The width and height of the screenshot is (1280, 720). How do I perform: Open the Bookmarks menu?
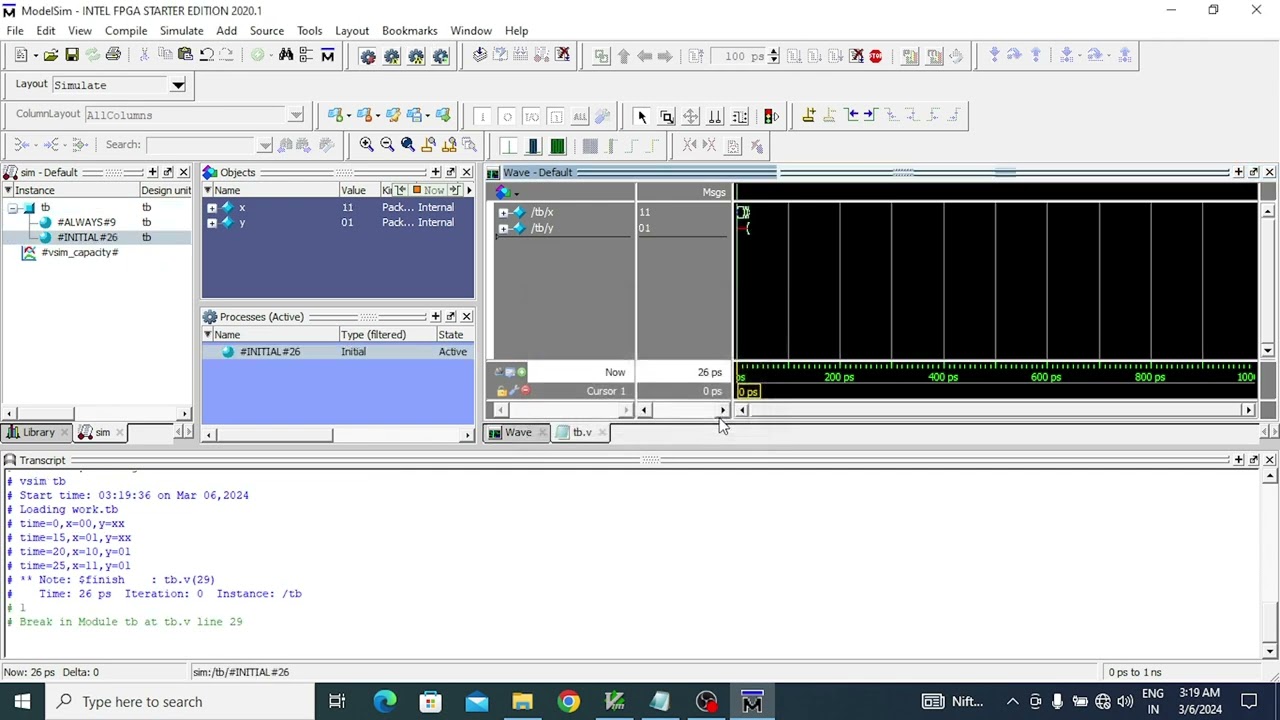click(x=410, y=31)
